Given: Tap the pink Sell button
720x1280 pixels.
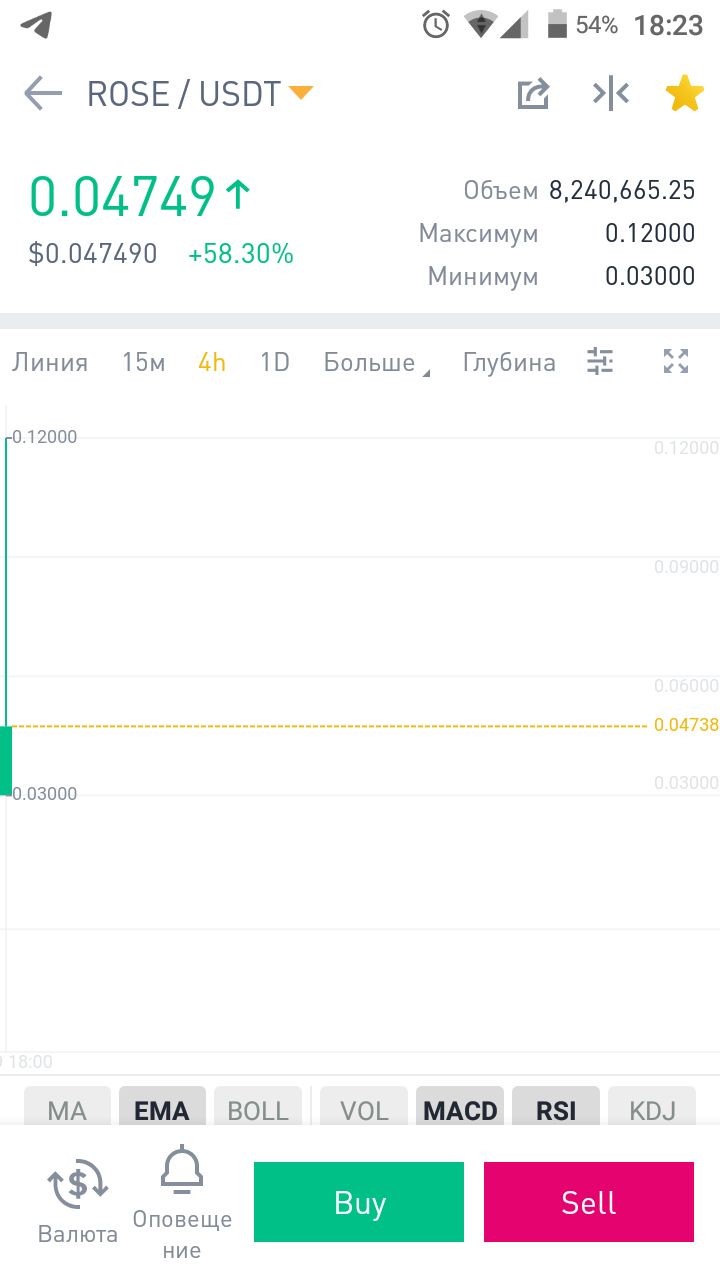Looking at the screenshot, I should [589, 1202].
